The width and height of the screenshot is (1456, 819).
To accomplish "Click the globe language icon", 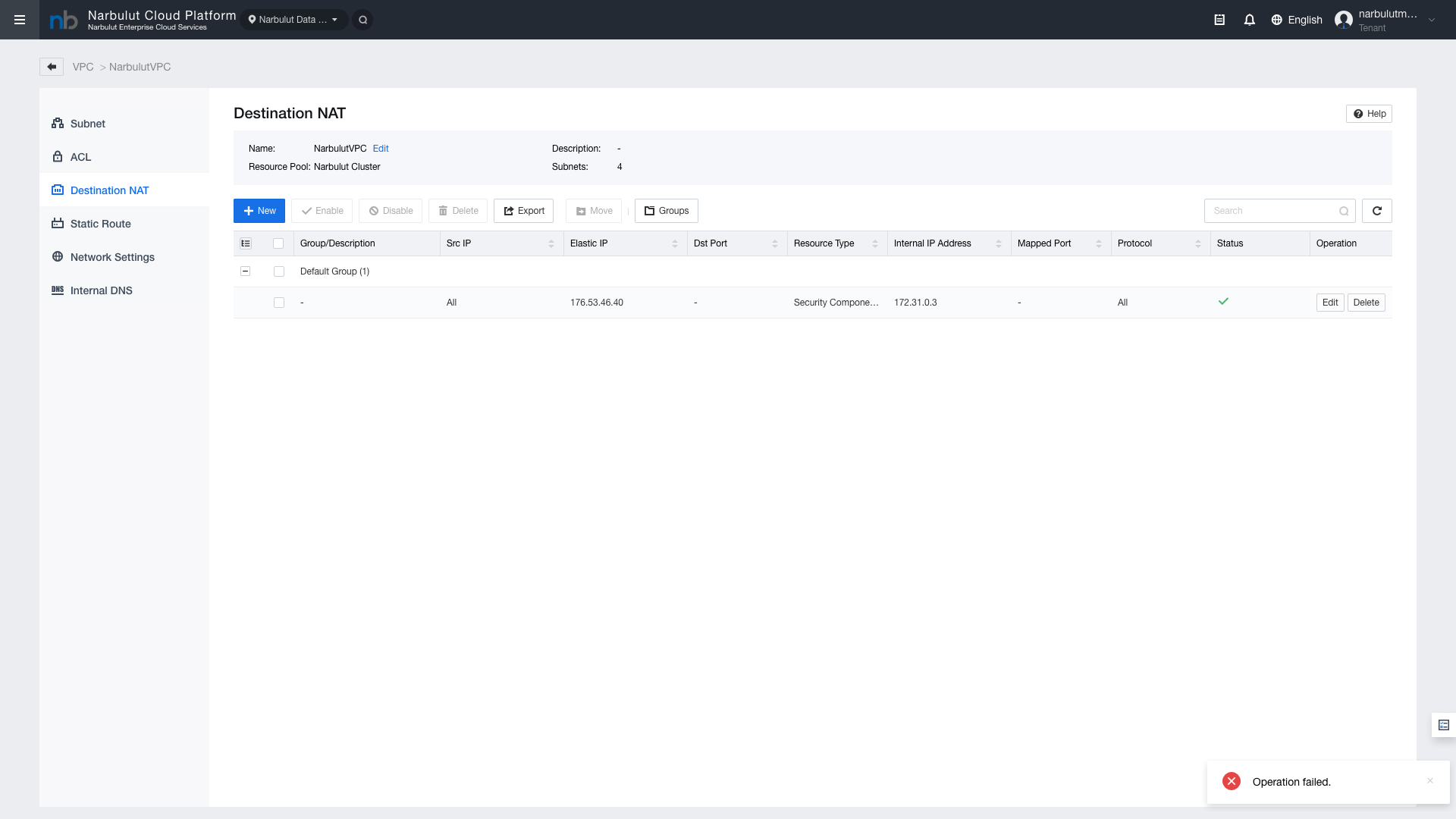I will coord(1277,20).
